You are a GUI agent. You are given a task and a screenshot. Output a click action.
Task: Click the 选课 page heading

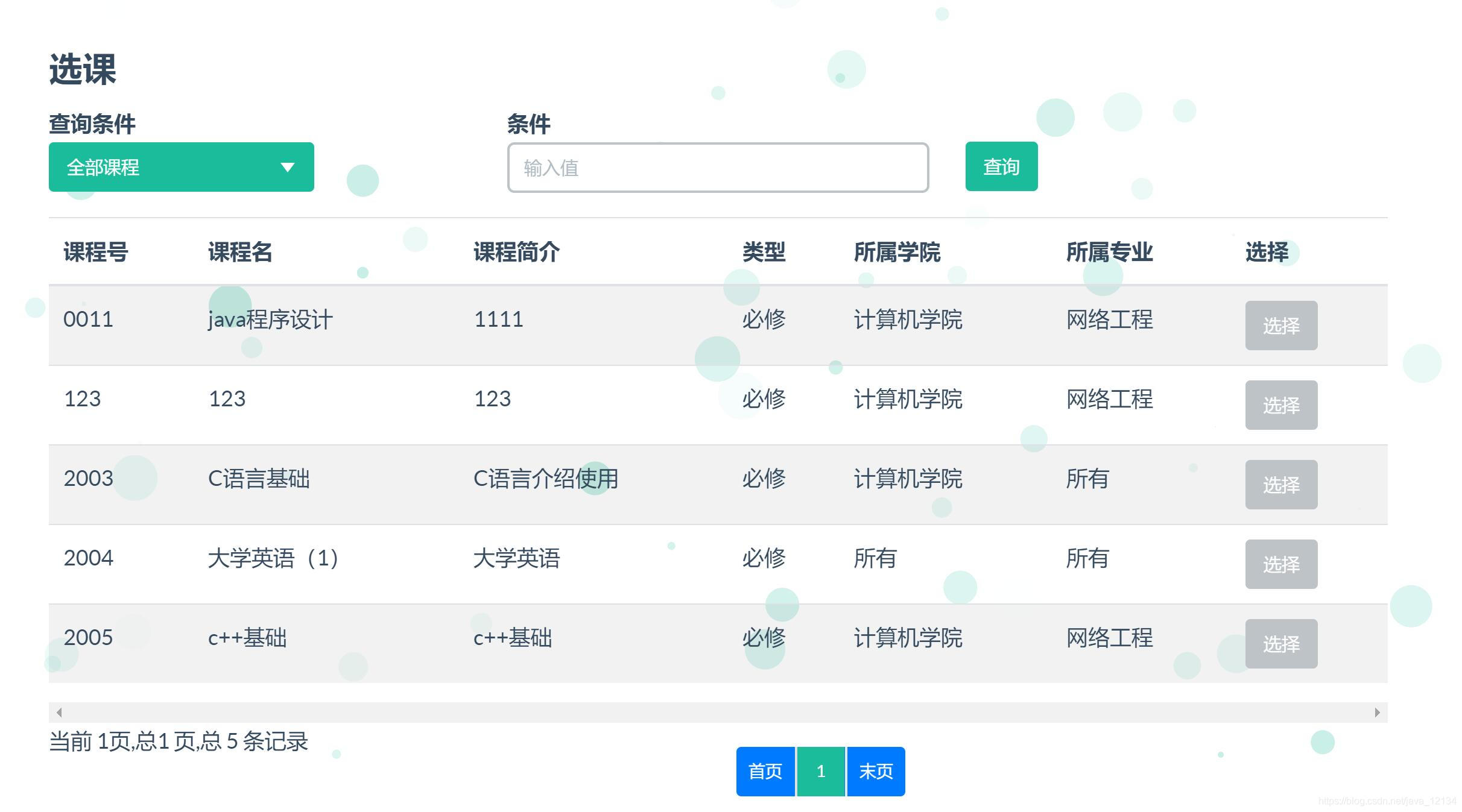(83, 69)
